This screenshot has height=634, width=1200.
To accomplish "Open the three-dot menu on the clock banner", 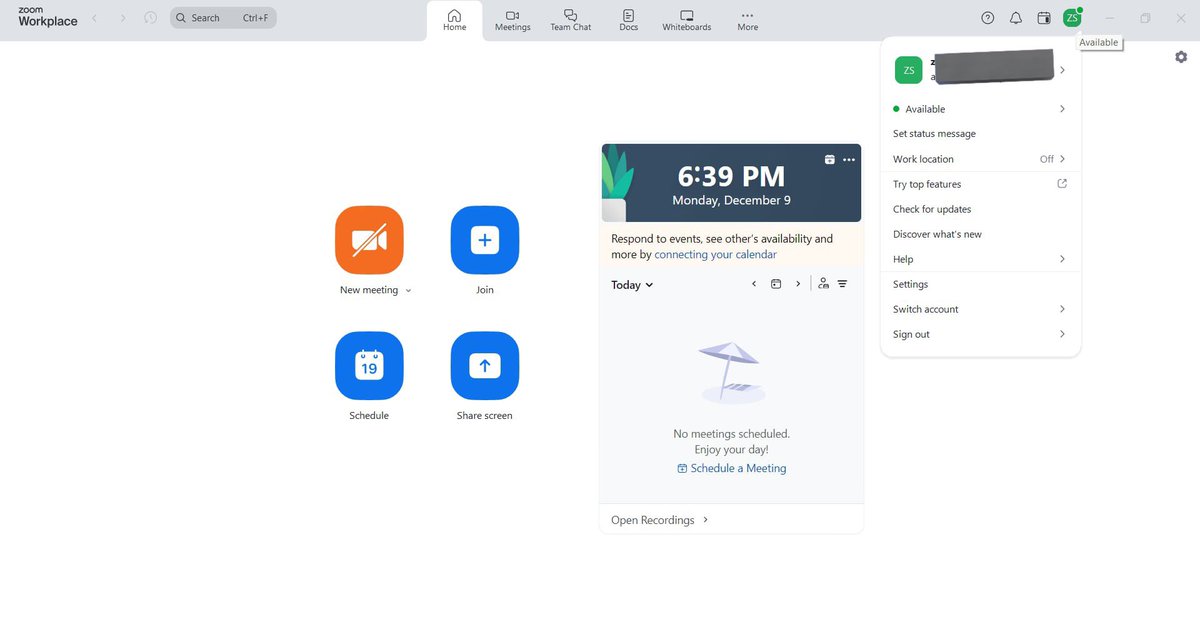I will coord(849,160).
